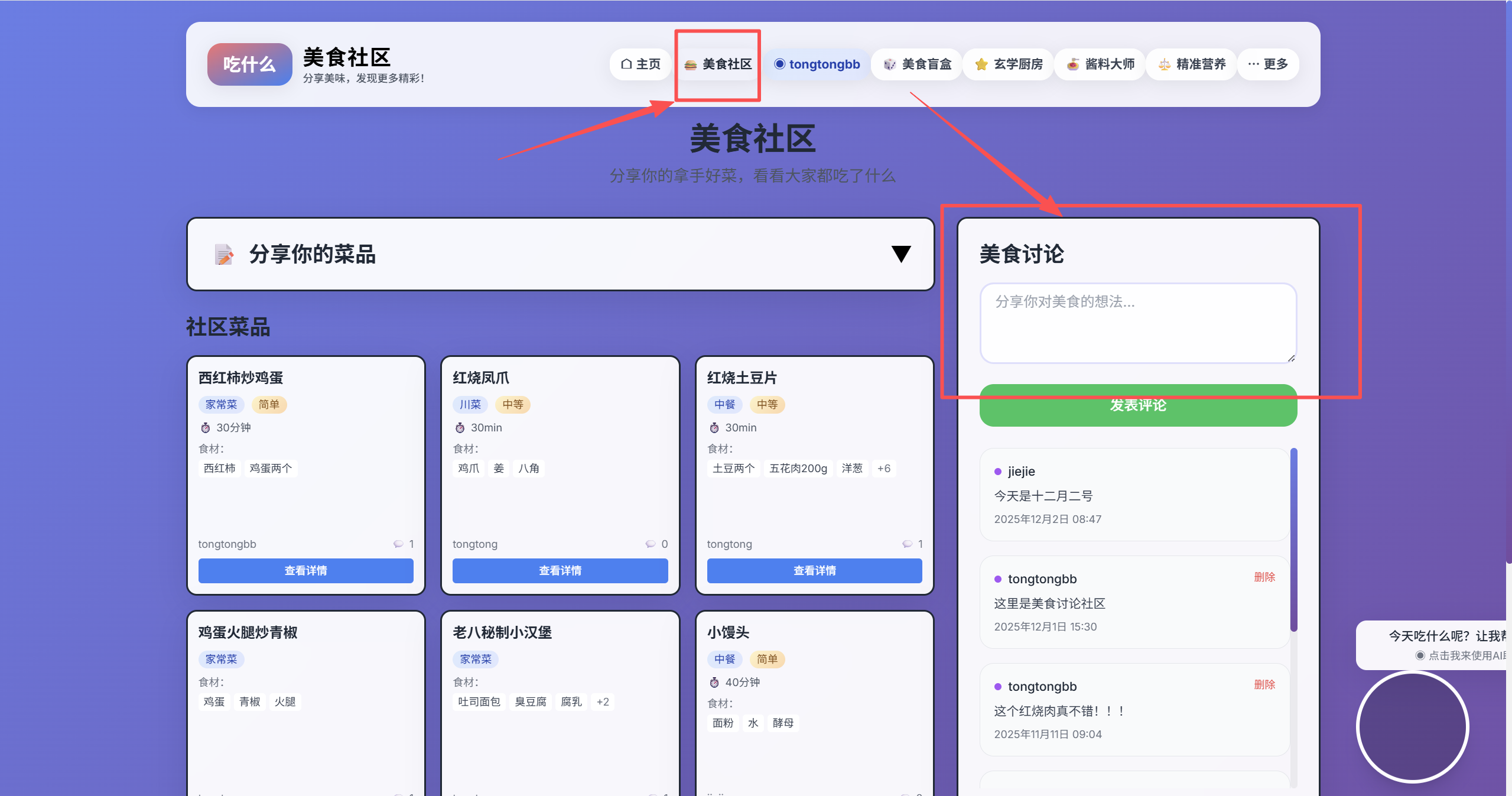This screenshot has width=1512, height=796.
Task: Expand the 分享你的菜品 panel arrow
Action: 900,254
